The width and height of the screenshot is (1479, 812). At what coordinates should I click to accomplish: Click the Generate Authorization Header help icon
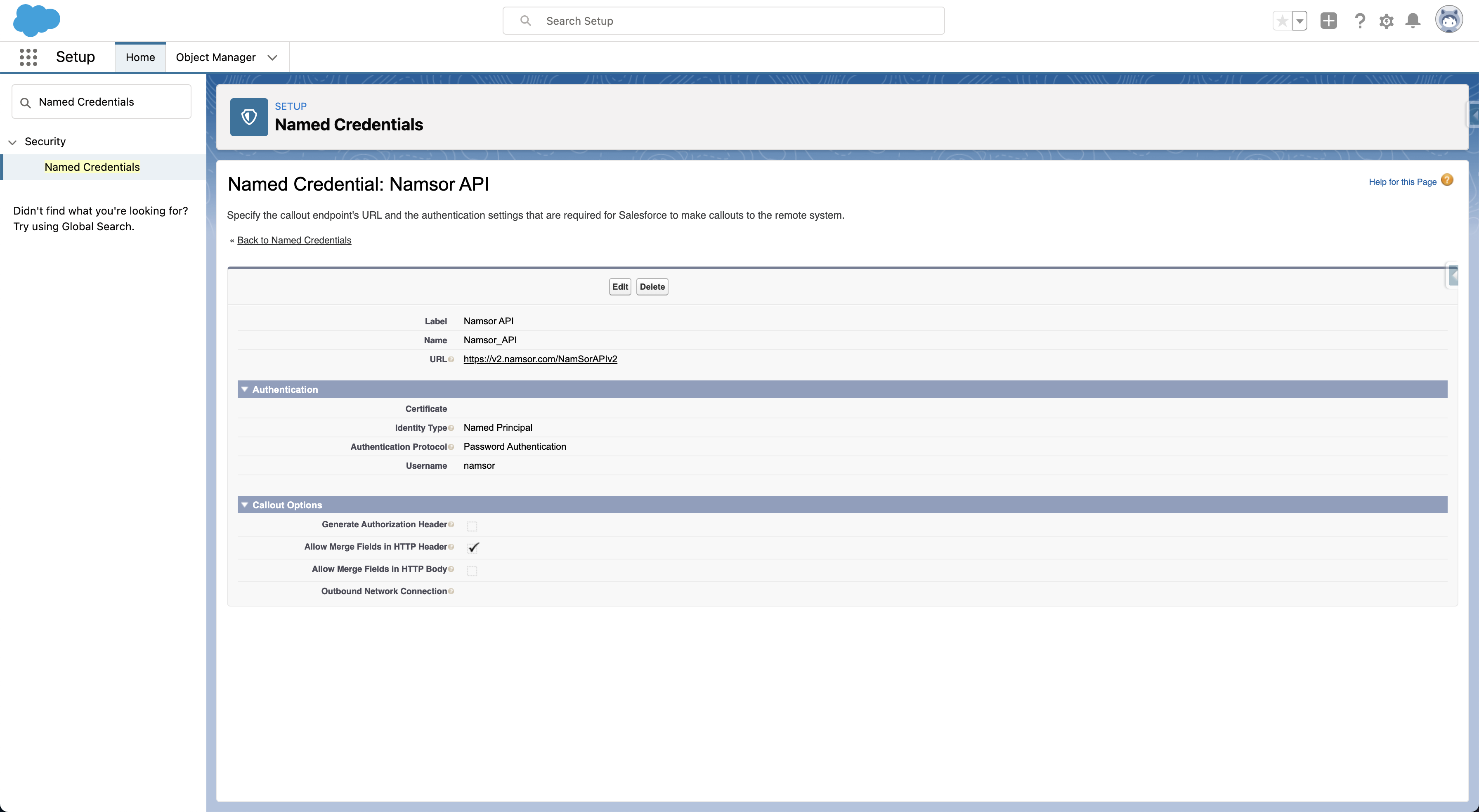pyautogui.click(x=451, y=524)
